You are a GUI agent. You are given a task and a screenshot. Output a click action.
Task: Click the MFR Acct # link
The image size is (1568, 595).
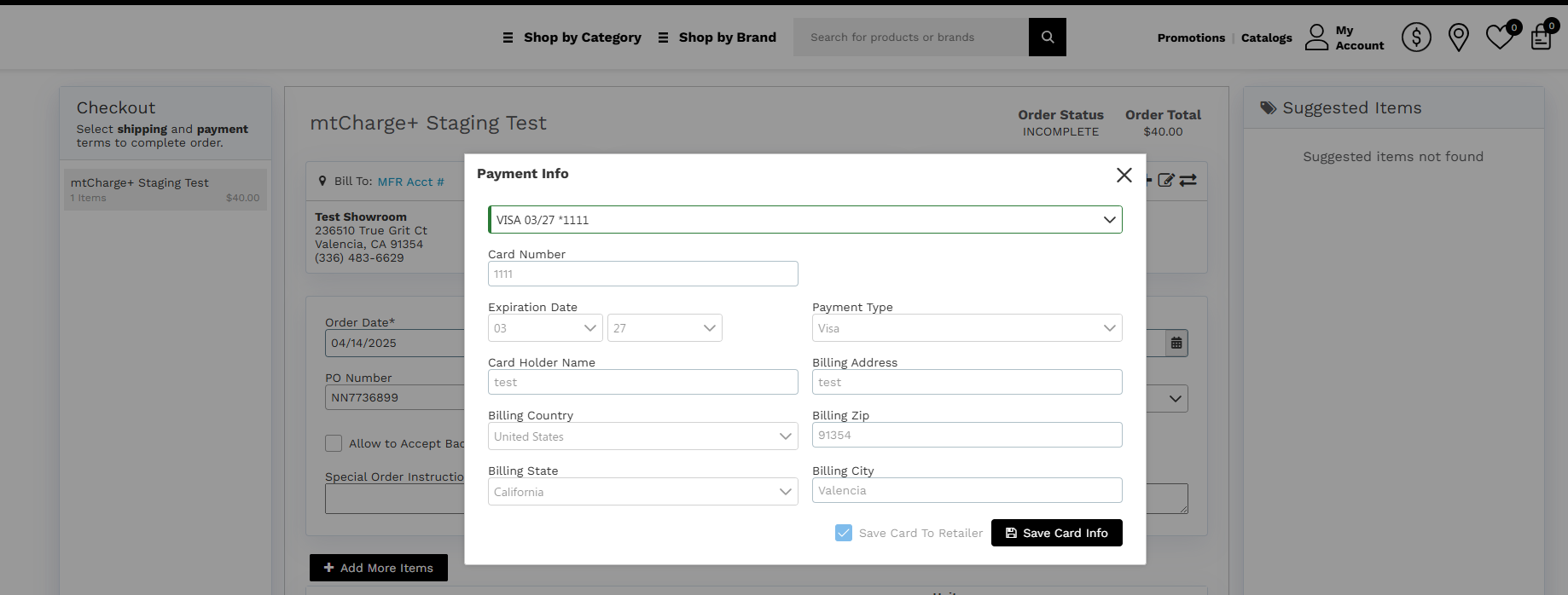click(410, 182)
